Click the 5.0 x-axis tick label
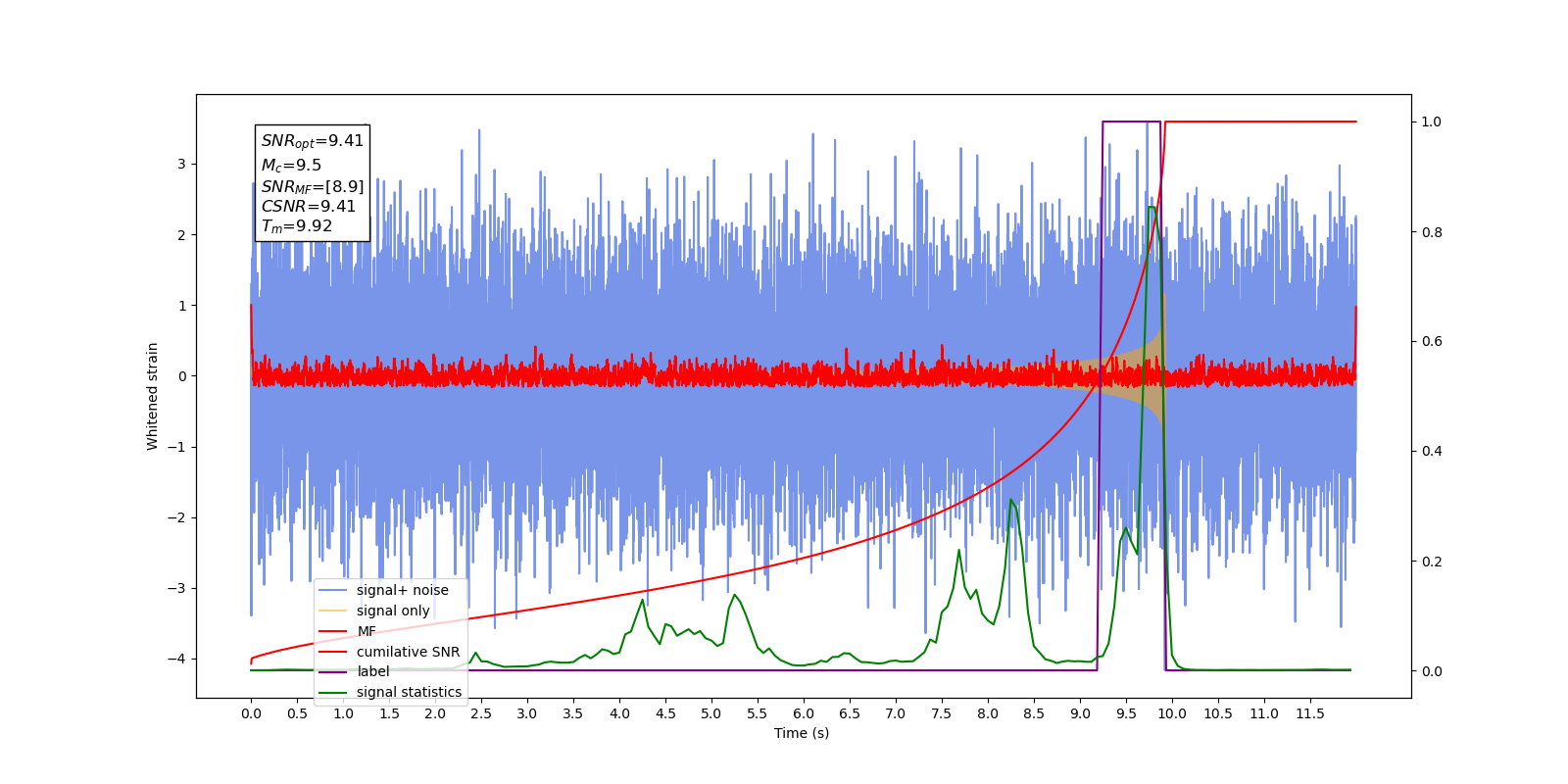The width and height of the screenshot is (1568, 784). click(x=711, y=713)
